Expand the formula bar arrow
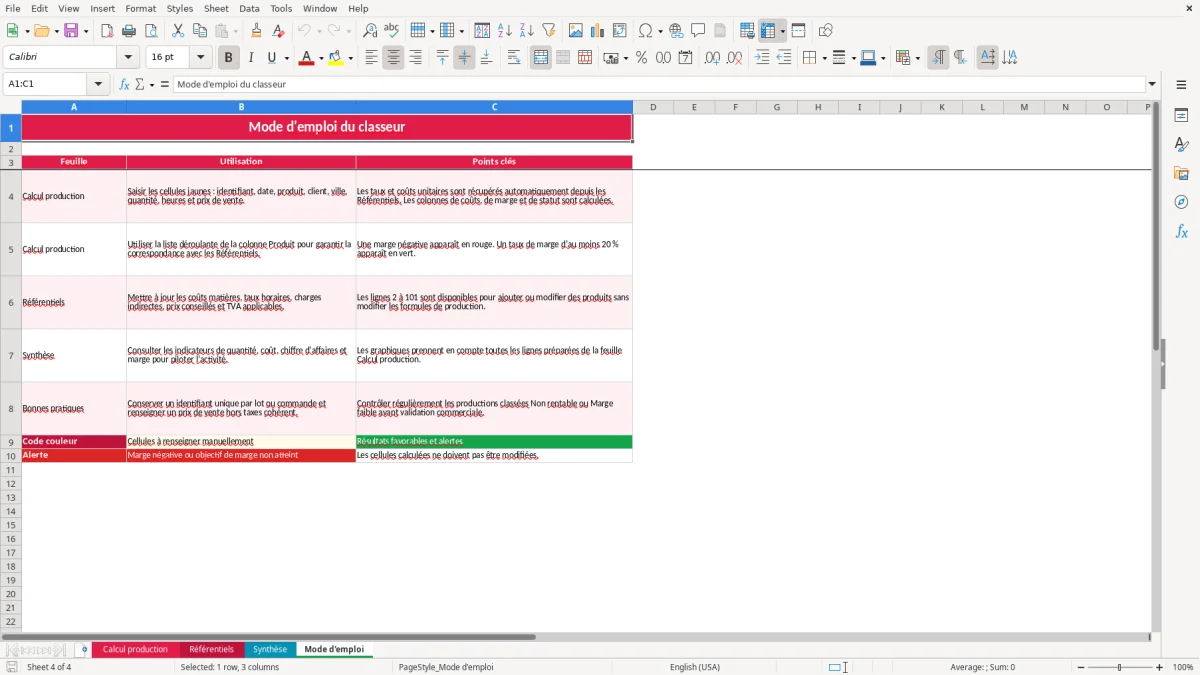The height and width of the screenshot is (675, 1200). pos(1152,84)
